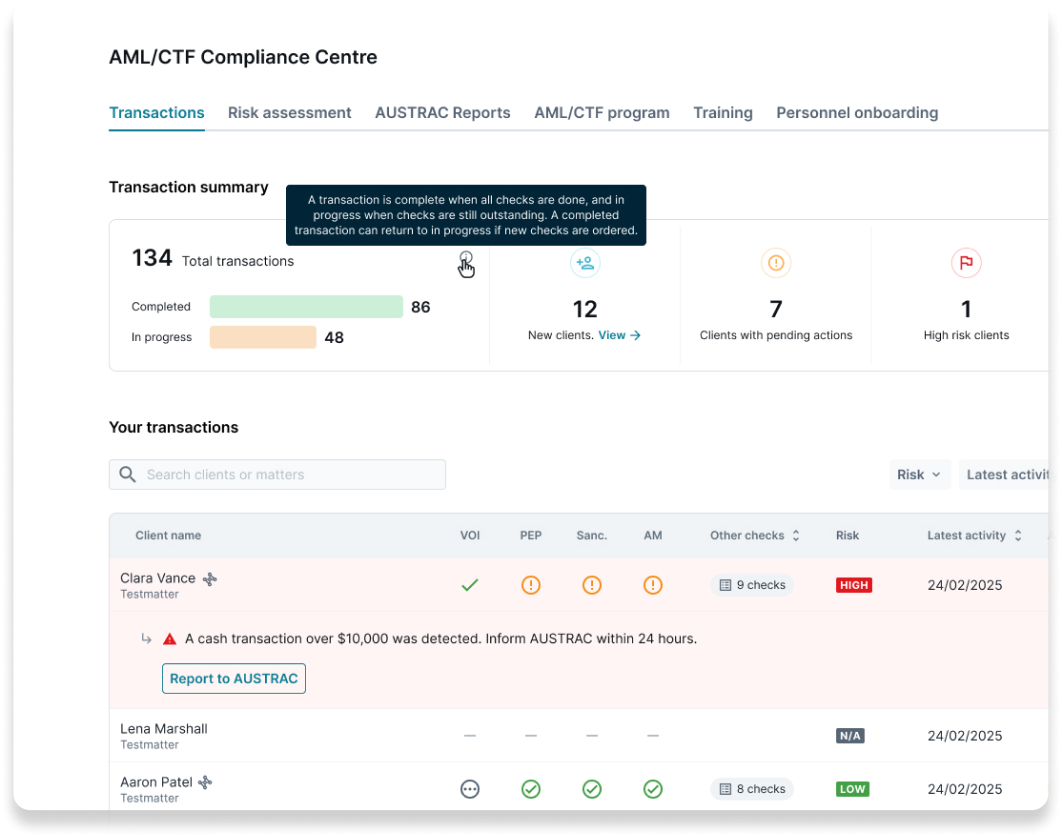Image resolution: width=1062 pixels, height=837 pixels.
Task: Click Clara Vance's VOI green checkmark
Action: (470, 585)
